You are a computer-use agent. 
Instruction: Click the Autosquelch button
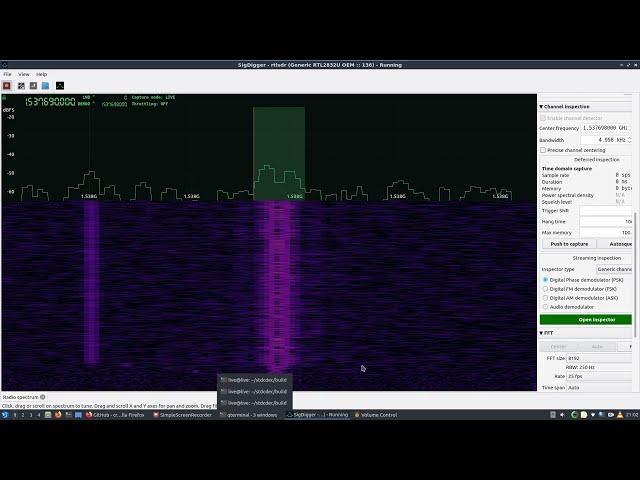pos(615,244)
